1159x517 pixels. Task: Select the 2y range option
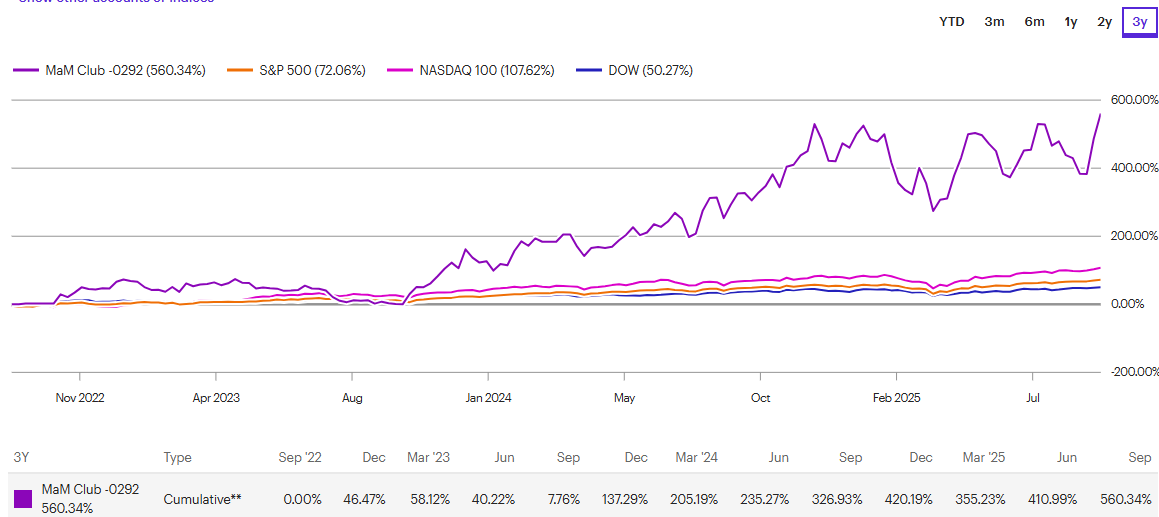pos(1104,21)
